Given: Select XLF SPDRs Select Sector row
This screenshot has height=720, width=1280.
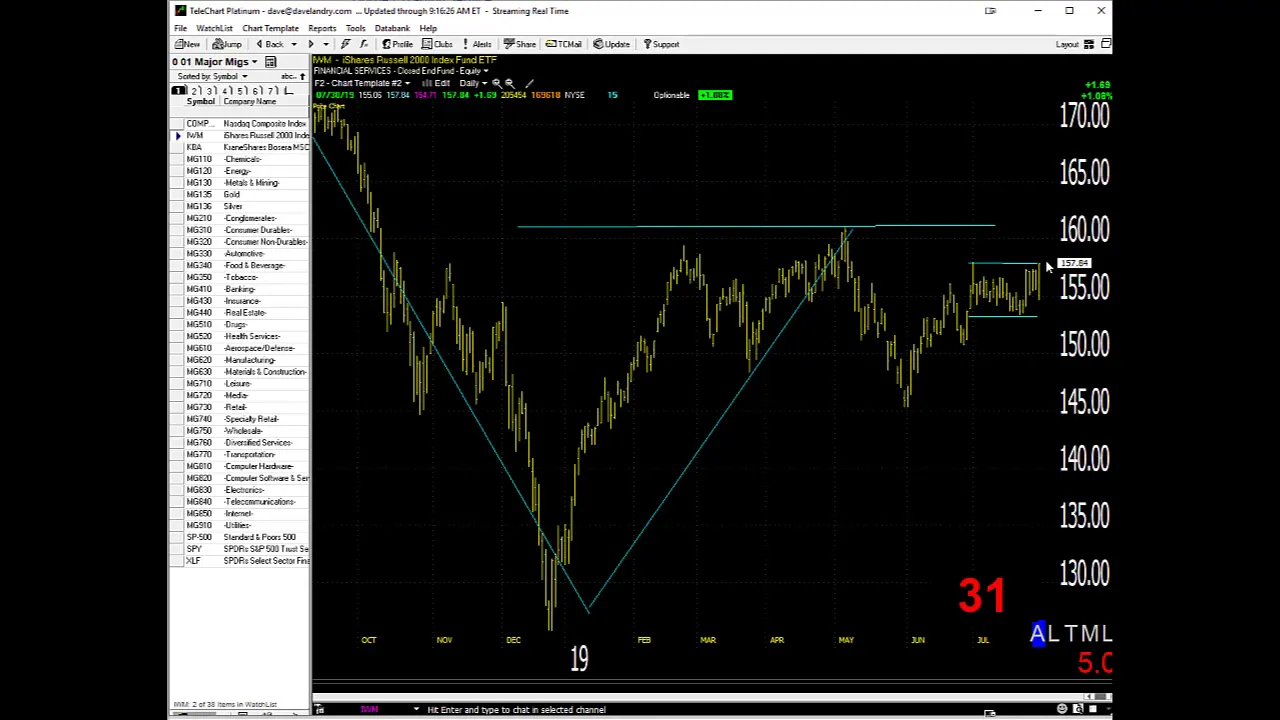Looking at the screenshot, I should coord(240,561).
